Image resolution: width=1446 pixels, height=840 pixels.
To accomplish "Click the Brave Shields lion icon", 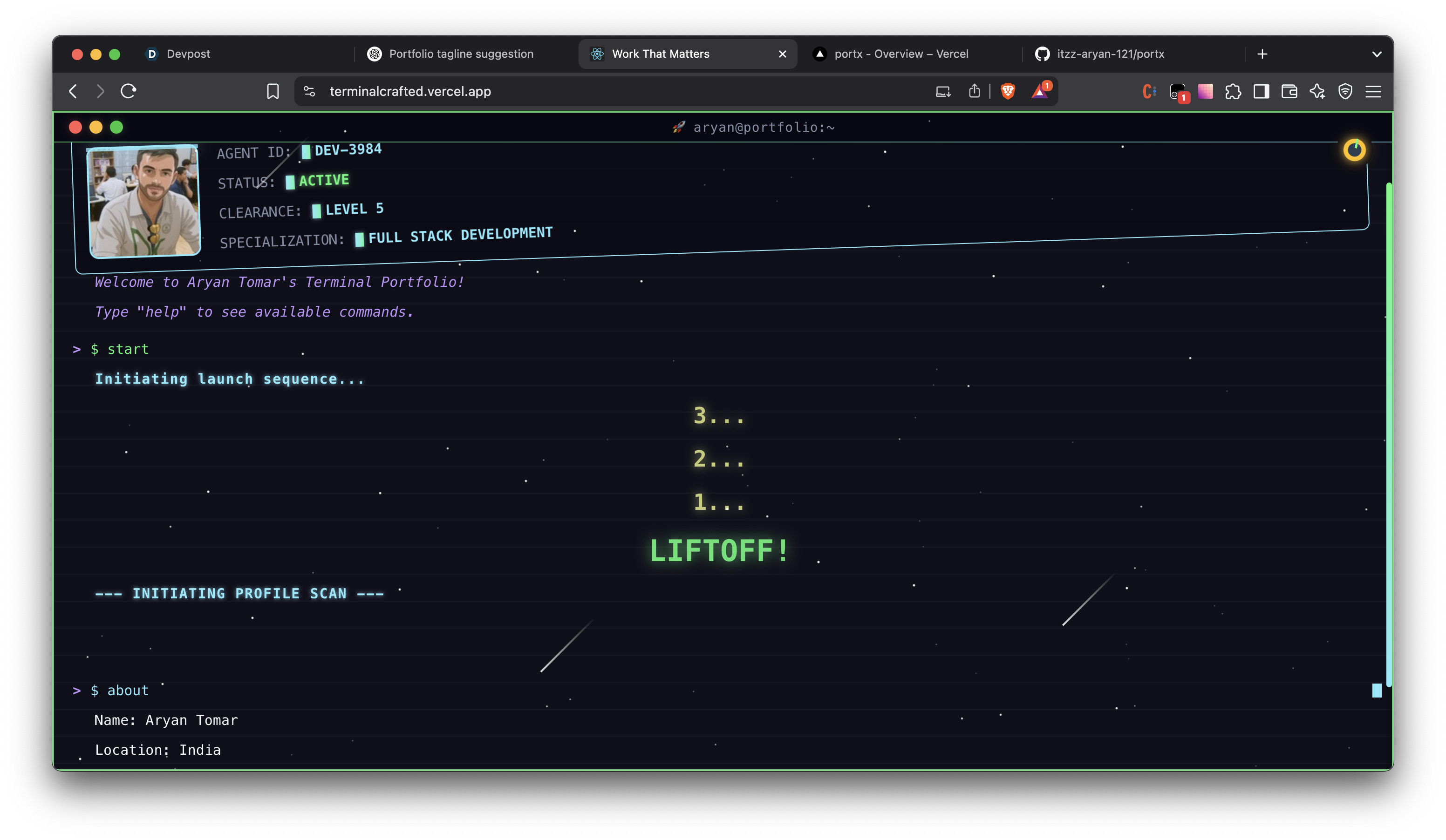I will tap(1008, 91).
